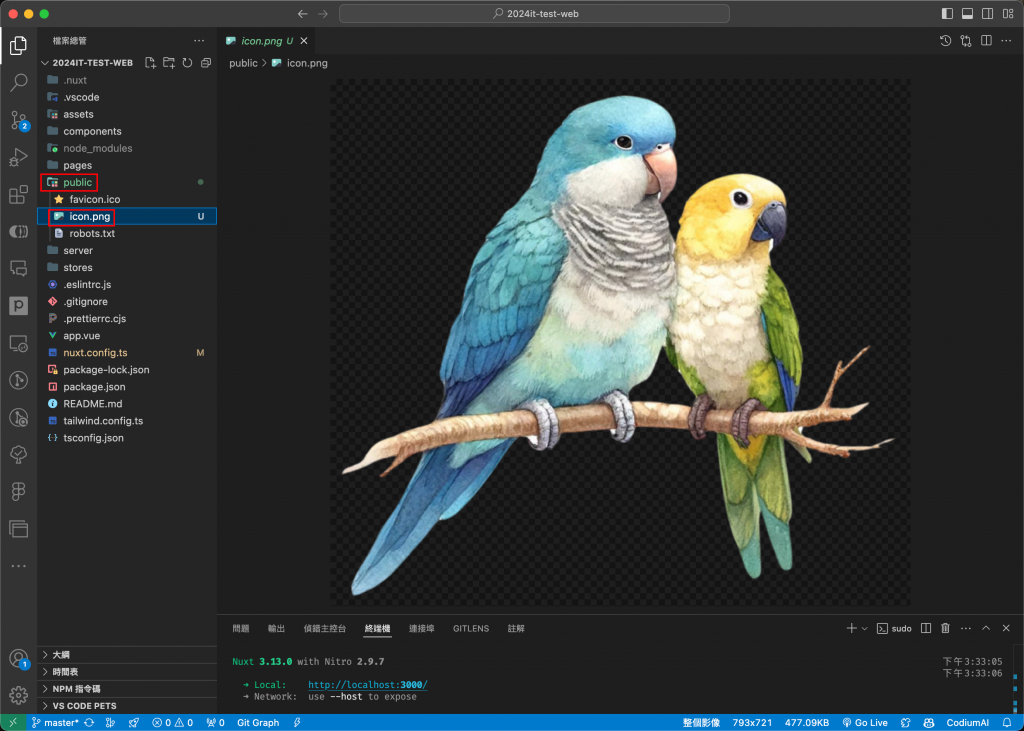
Task: Split the editor to the right
Action: point(986,41)
